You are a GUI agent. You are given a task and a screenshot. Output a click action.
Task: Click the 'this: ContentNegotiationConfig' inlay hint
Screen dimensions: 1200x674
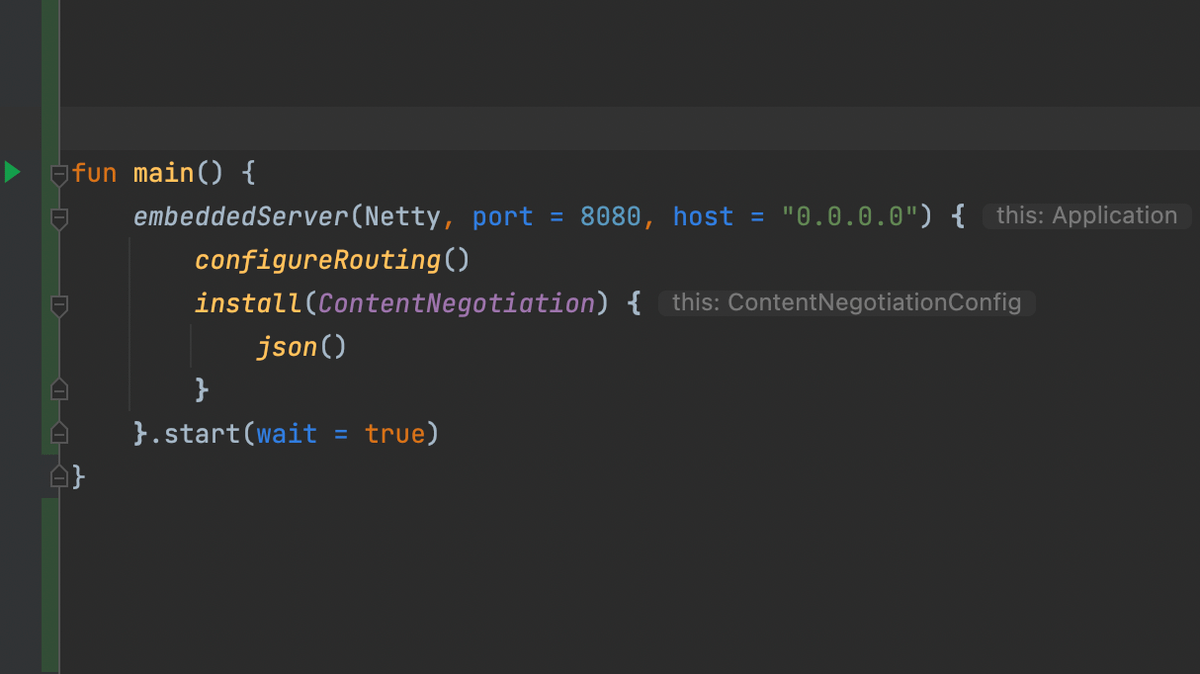(846, 303)
